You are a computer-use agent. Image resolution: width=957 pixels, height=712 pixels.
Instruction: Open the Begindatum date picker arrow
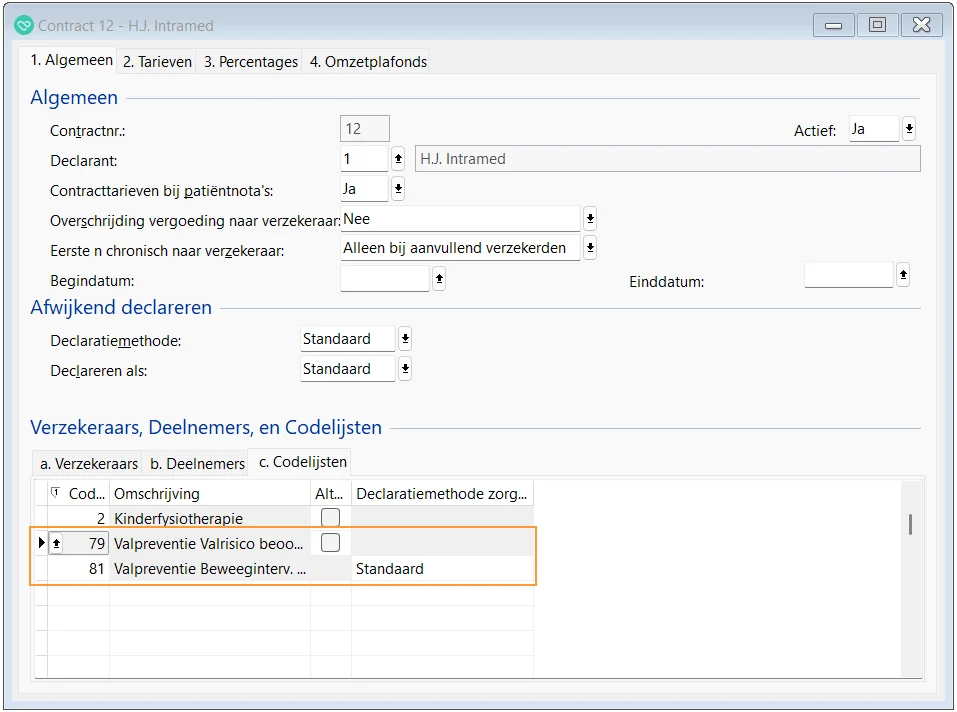coord(438,280)
